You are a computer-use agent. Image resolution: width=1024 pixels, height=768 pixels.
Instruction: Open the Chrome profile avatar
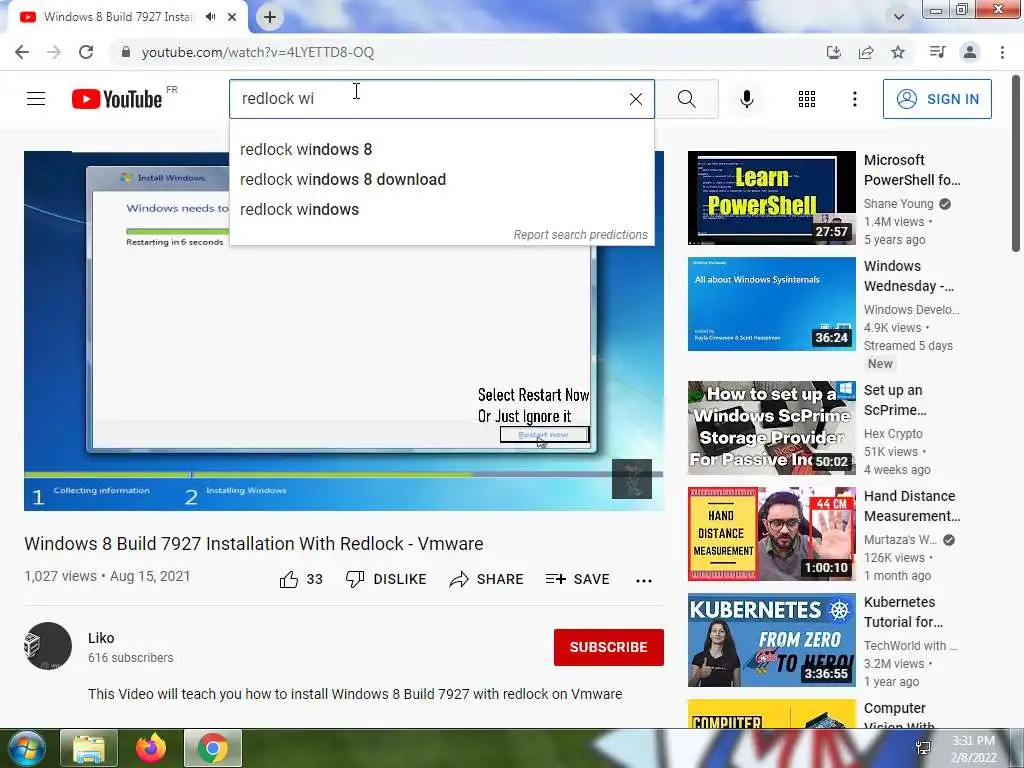(x=970, y=52)
